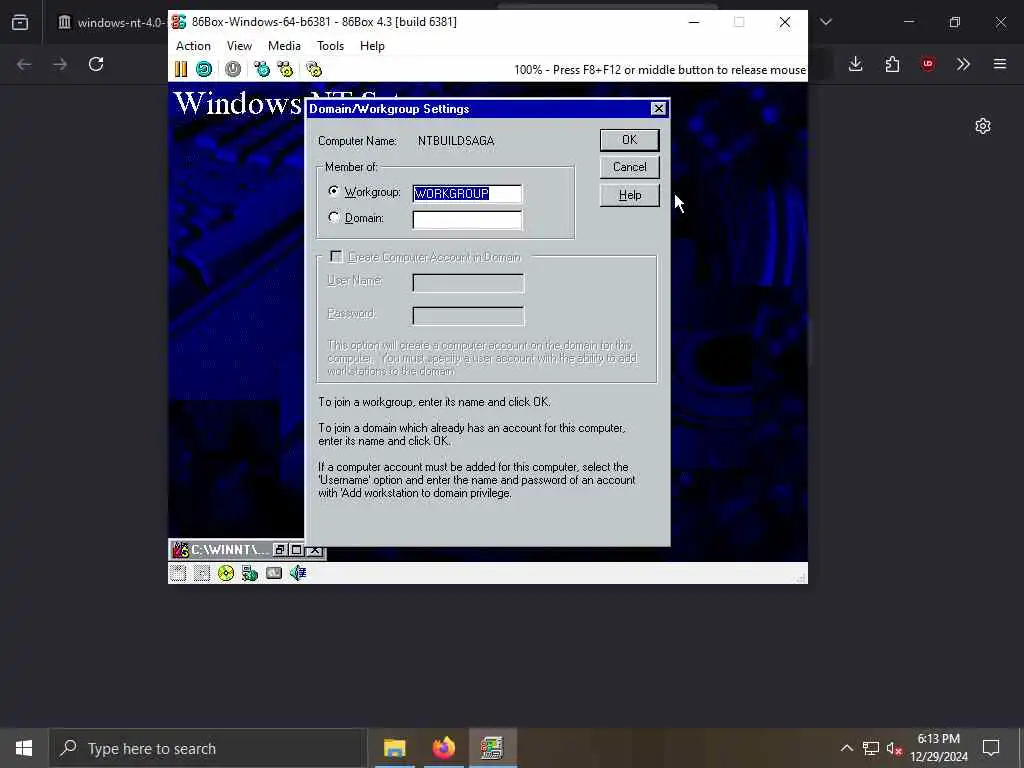Open the Firefox extensions puzzle icon

point(892,64)
